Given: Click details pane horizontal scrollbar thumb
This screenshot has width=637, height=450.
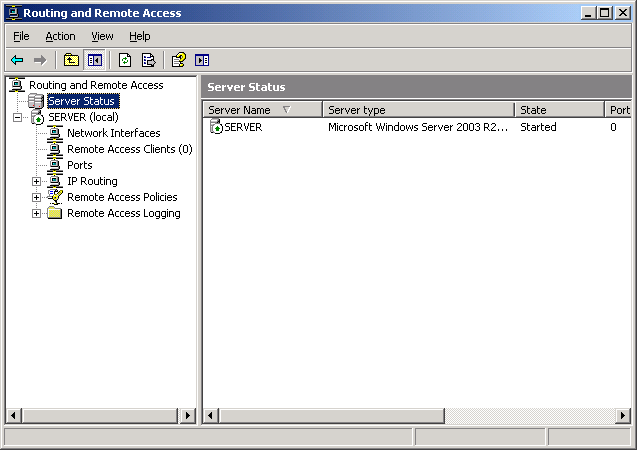Looking at the screenshot, I should click(x=332, y=415).
